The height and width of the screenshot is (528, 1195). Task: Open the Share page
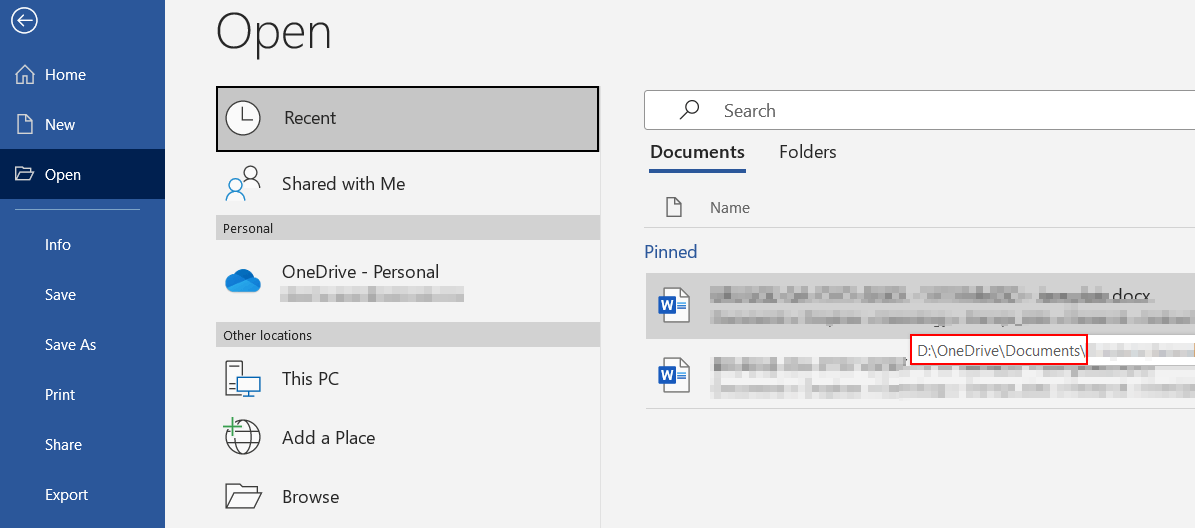click(82, 444)
